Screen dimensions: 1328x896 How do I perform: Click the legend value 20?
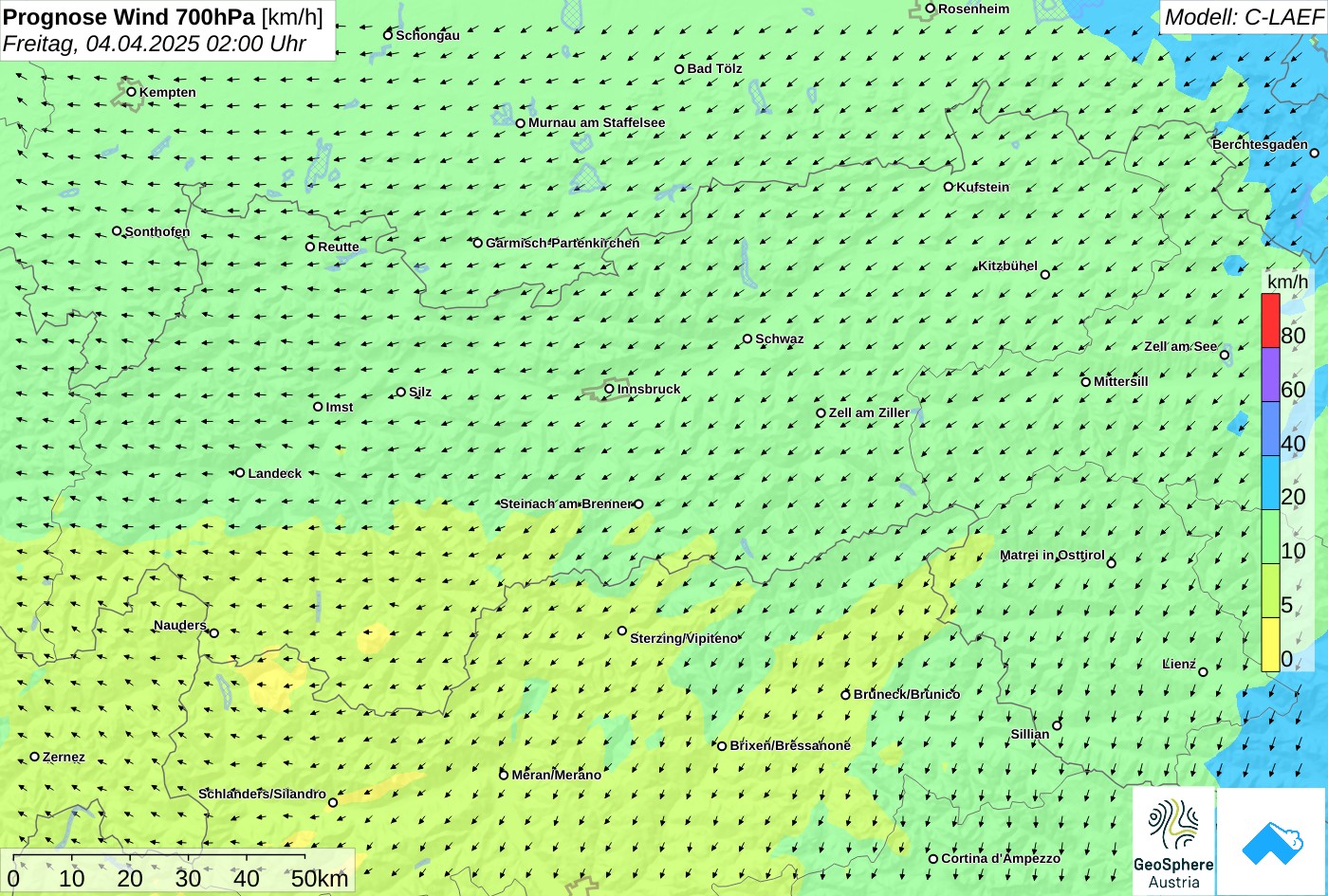tap(1293, 497)
